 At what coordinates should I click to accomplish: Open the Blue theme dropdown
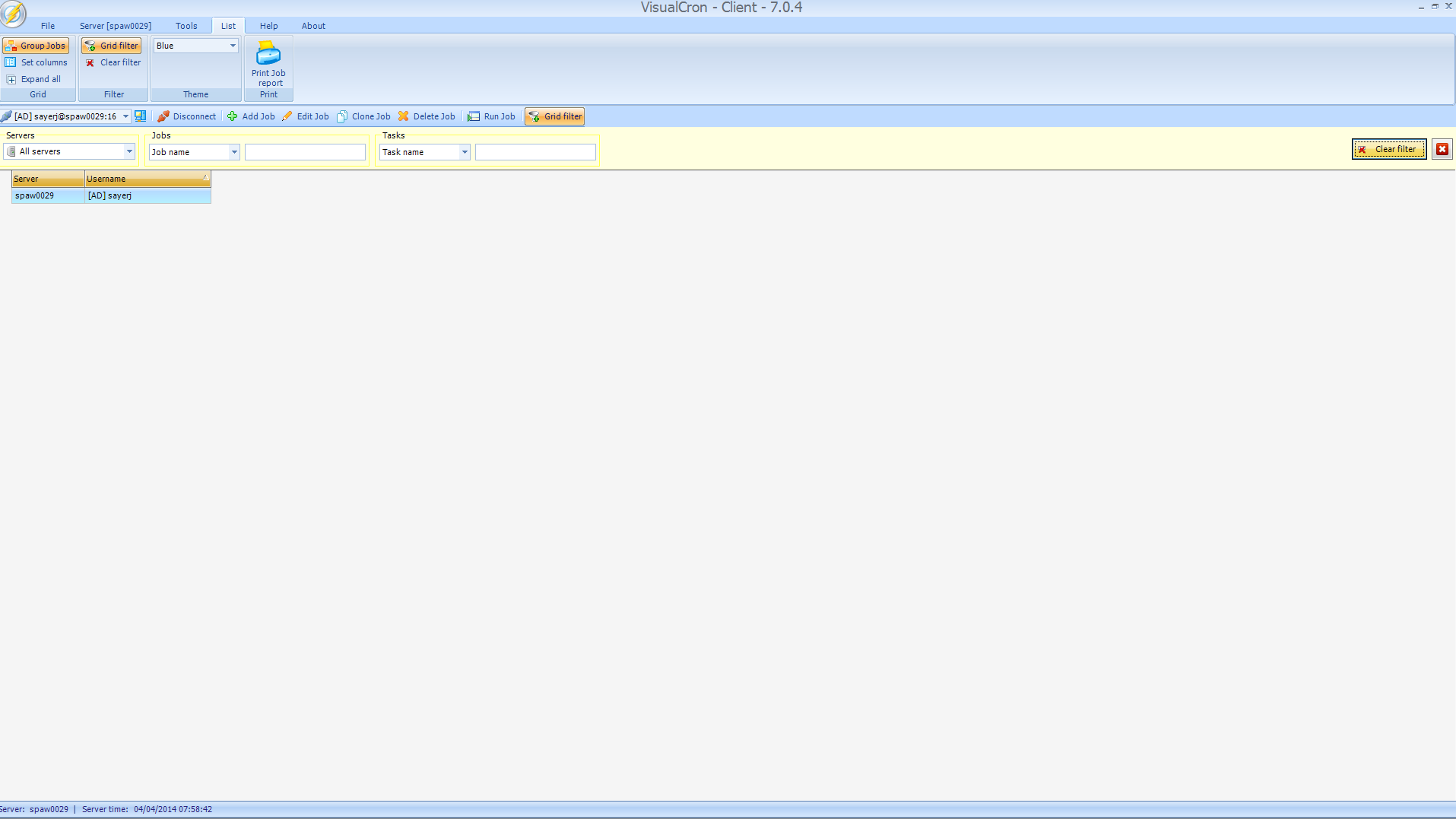(233, 46)
